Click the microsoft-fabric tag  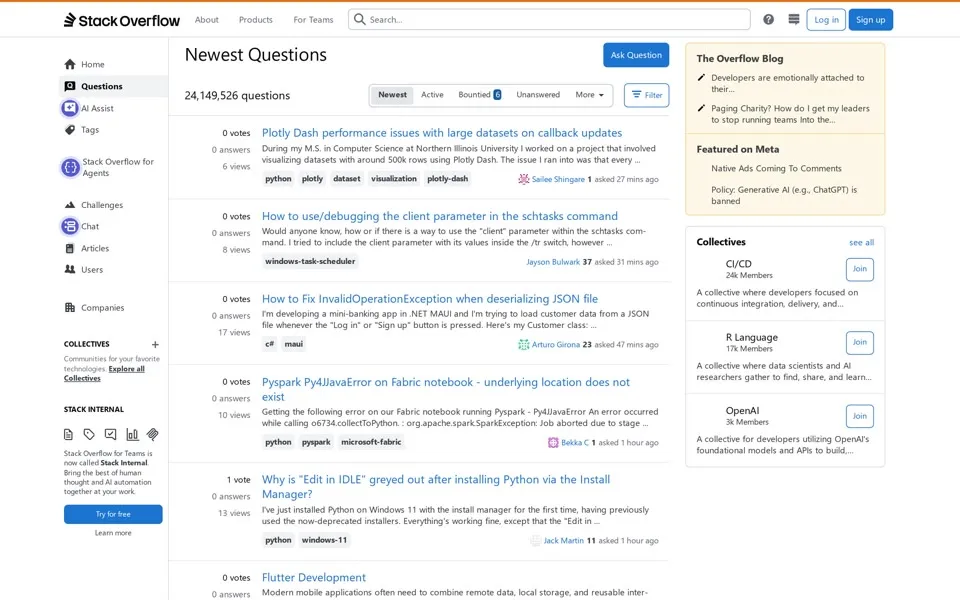[x=371, y=442]
